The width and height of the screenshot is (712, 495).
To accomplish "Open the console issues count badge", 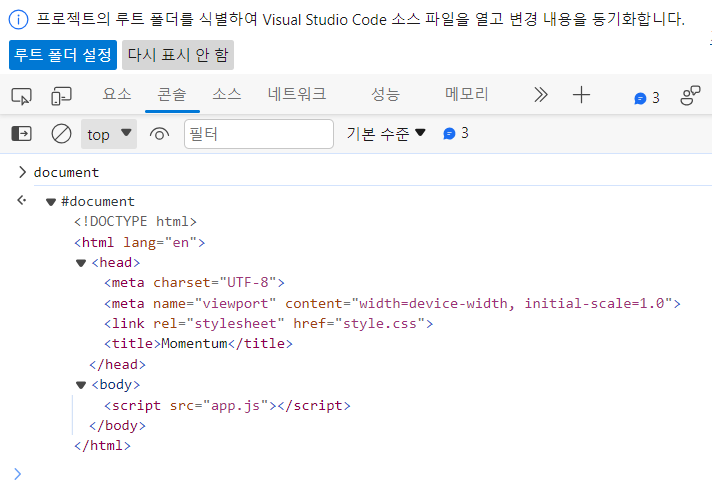I will 455,133.
